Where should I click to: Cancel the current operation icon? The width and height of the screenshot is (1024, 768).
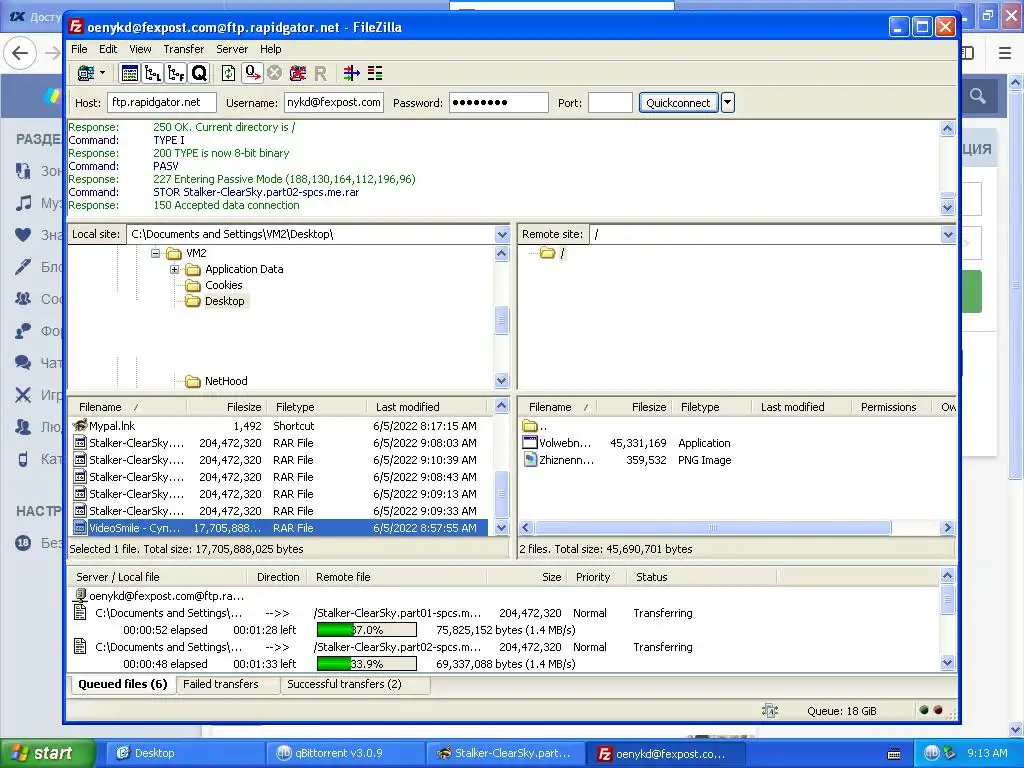point(274,73)
